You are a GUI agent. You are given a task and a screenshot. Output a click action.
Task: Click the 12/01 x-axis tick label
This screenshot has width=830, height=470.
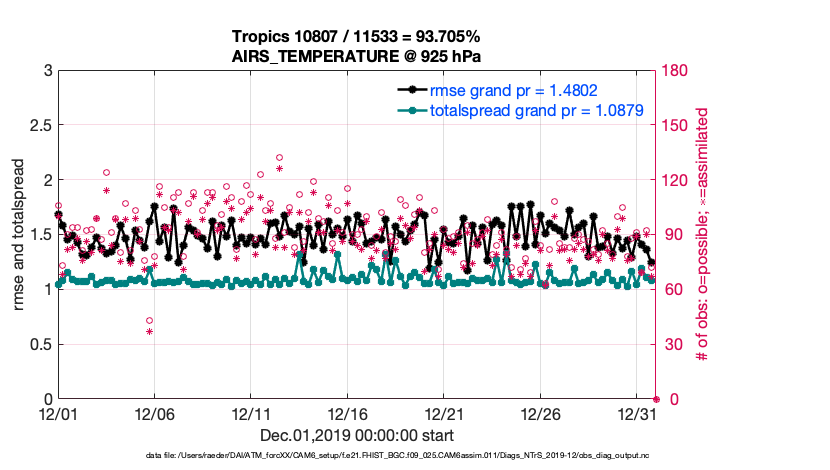pyautogui.click(x=57, y=412)
